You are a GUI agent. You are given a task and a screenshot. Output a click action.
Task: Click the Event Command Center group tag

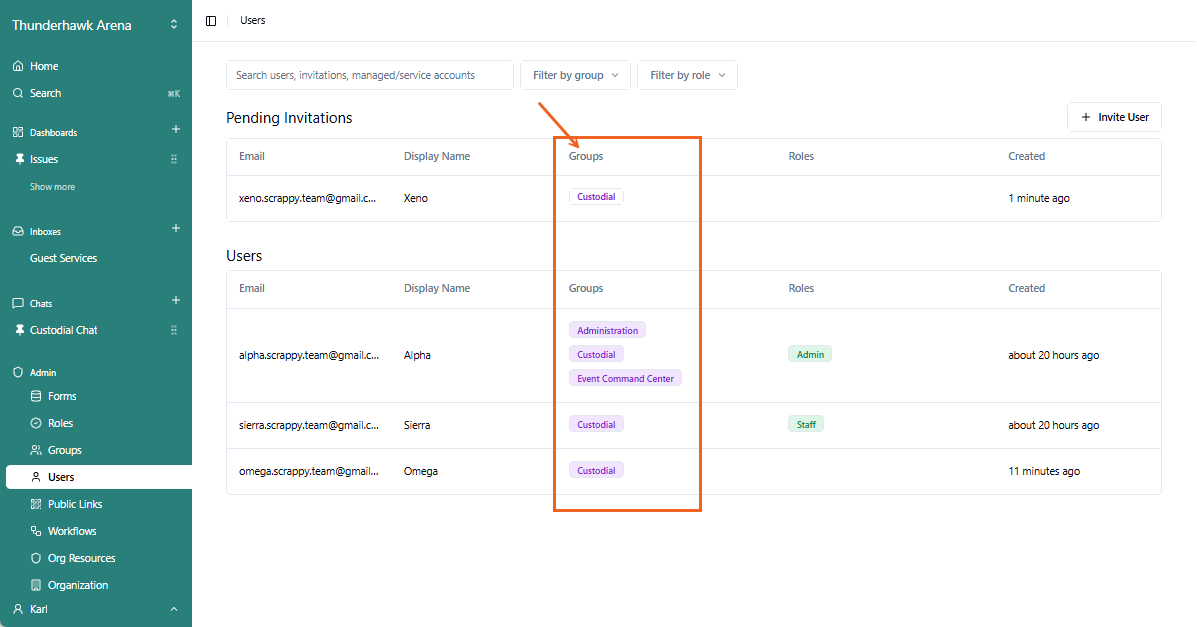[x=625, y=378]
